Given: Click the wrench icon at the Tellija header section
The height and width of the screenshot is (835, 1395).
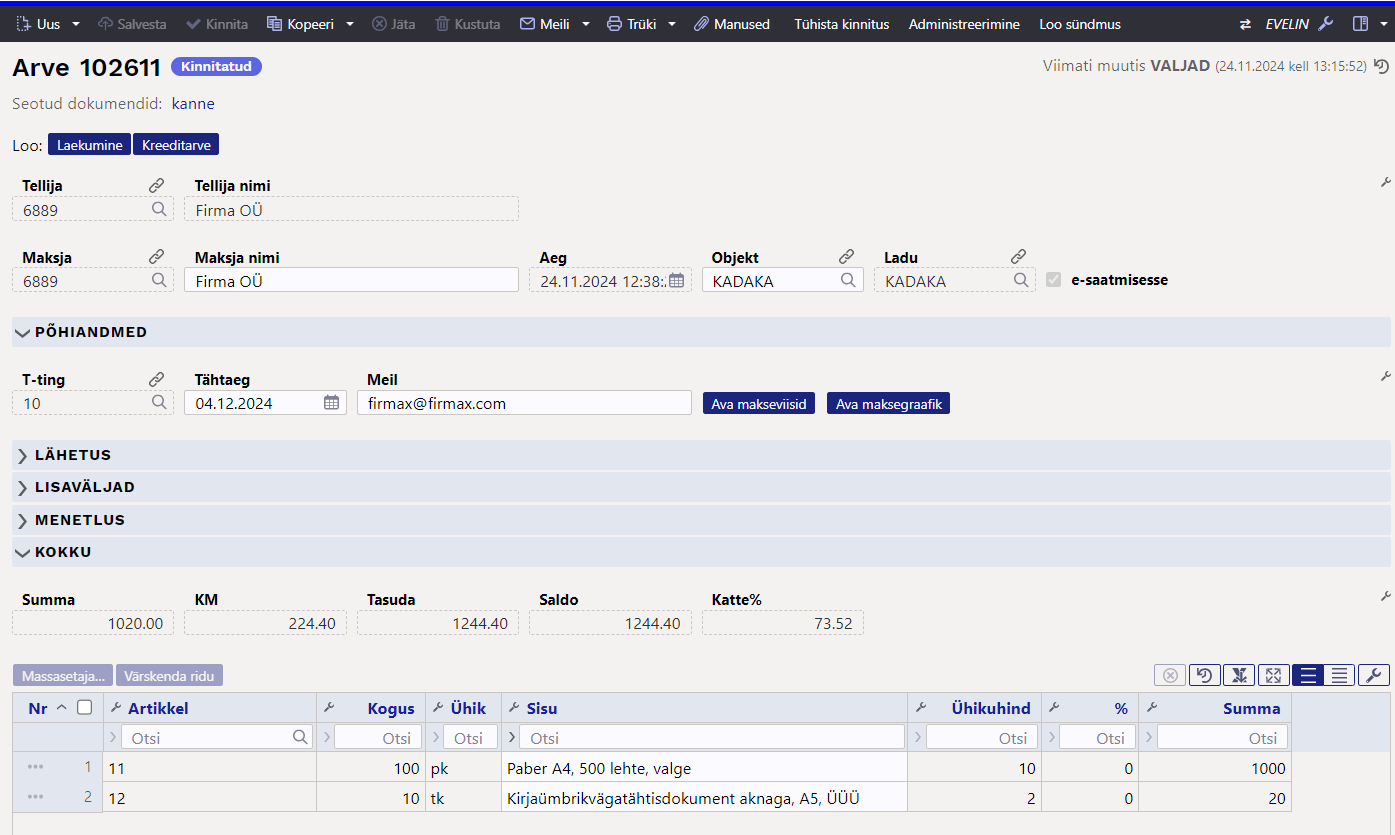Looking at the screenshot, I should pos(1386,182).
